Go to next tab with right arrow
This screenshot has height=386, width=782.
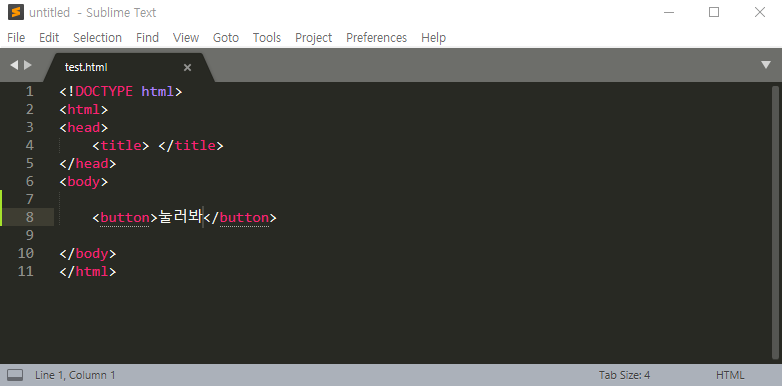point(27,65)
